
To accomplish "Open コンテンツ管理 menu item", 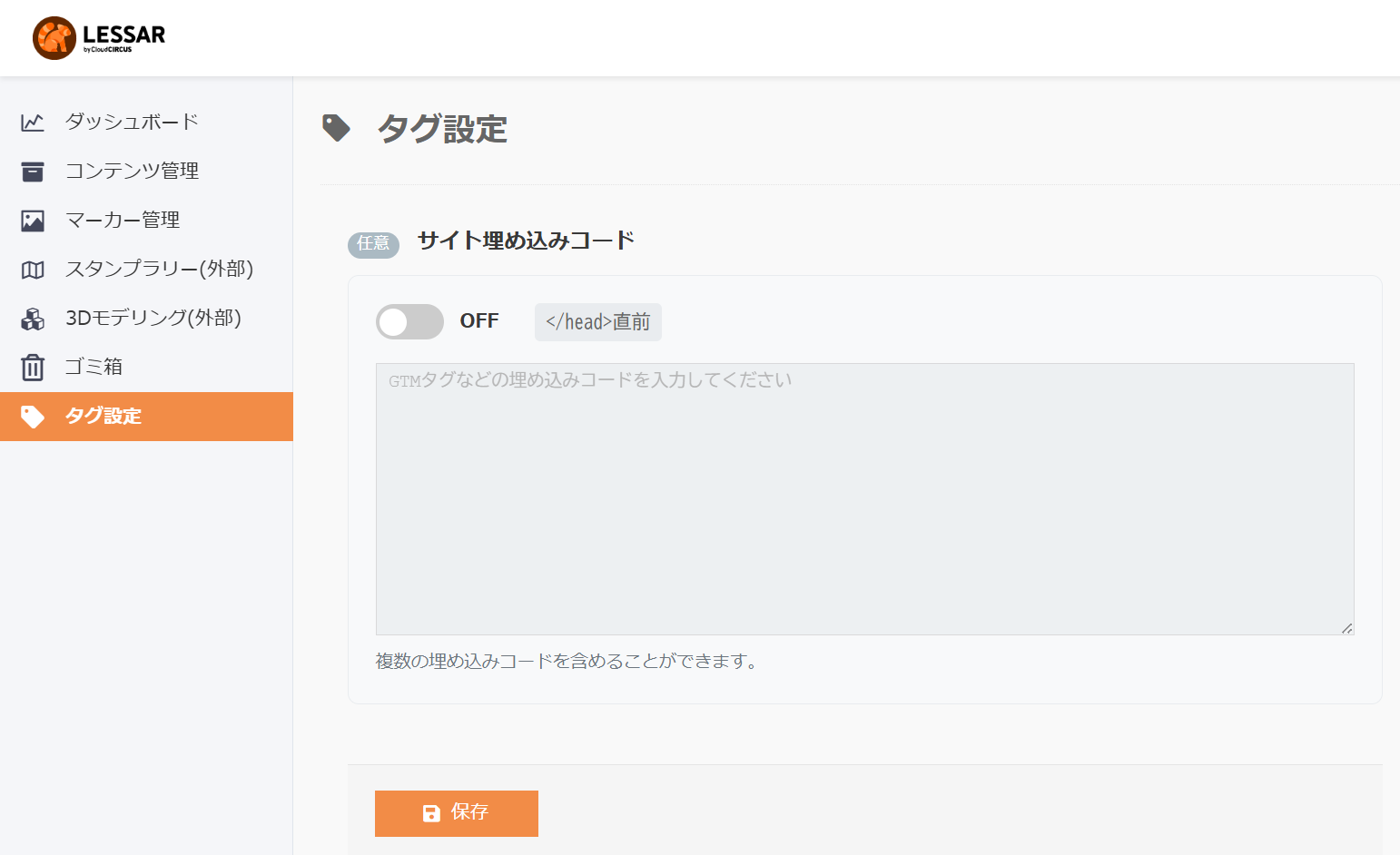I will coord(146,171).
